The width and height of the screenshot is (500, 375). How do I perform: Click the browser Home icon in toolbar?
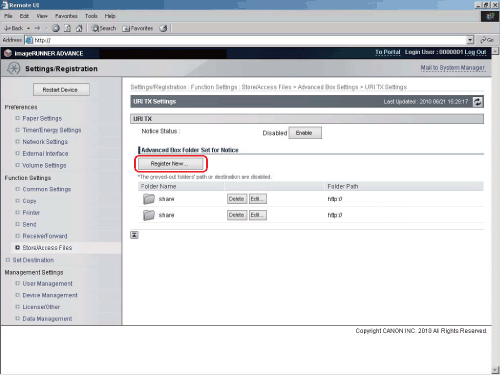[x=79, y=28]
